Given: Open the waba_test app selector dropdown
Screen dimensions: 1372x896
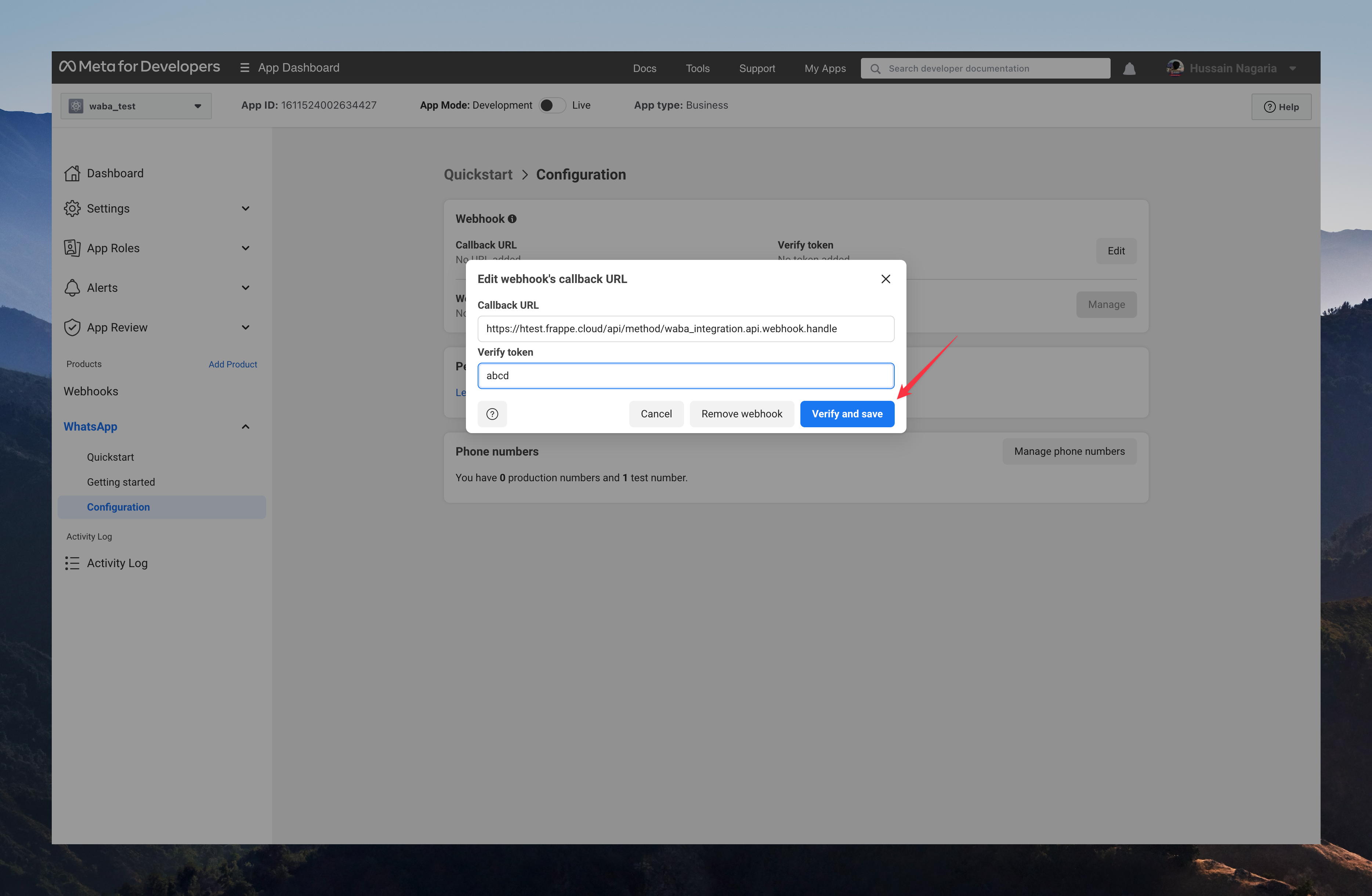Looking at the screenshot, I should coord(136,106).
